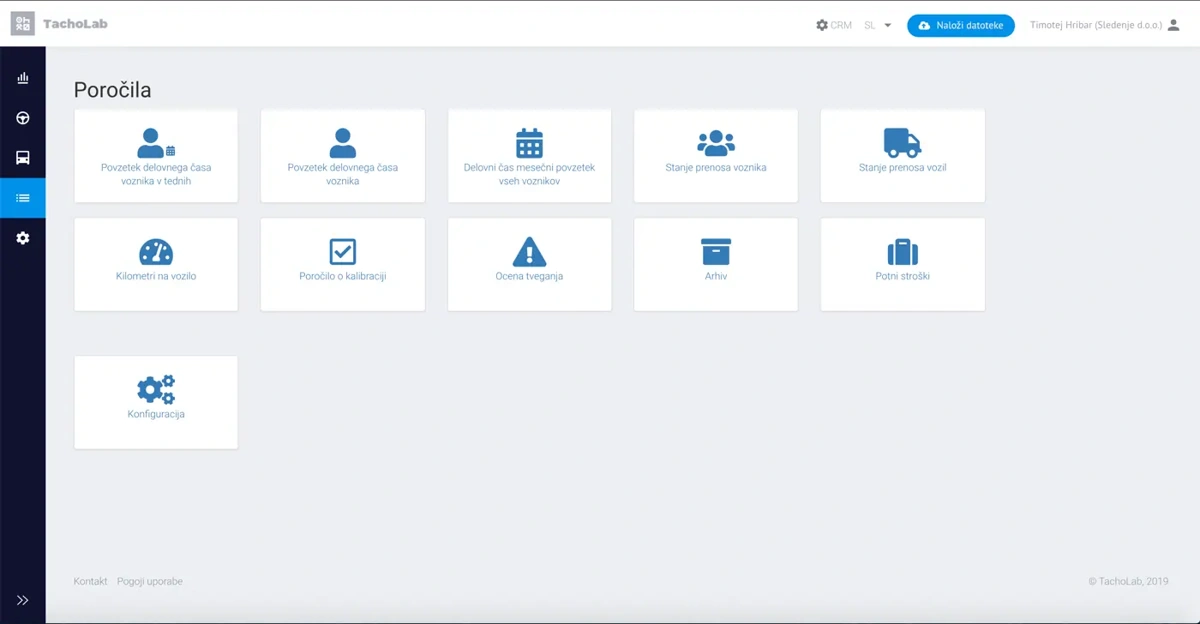1200x624 pixels.
Task: Click the speedometer gauge icon
Action: [156, 251]
